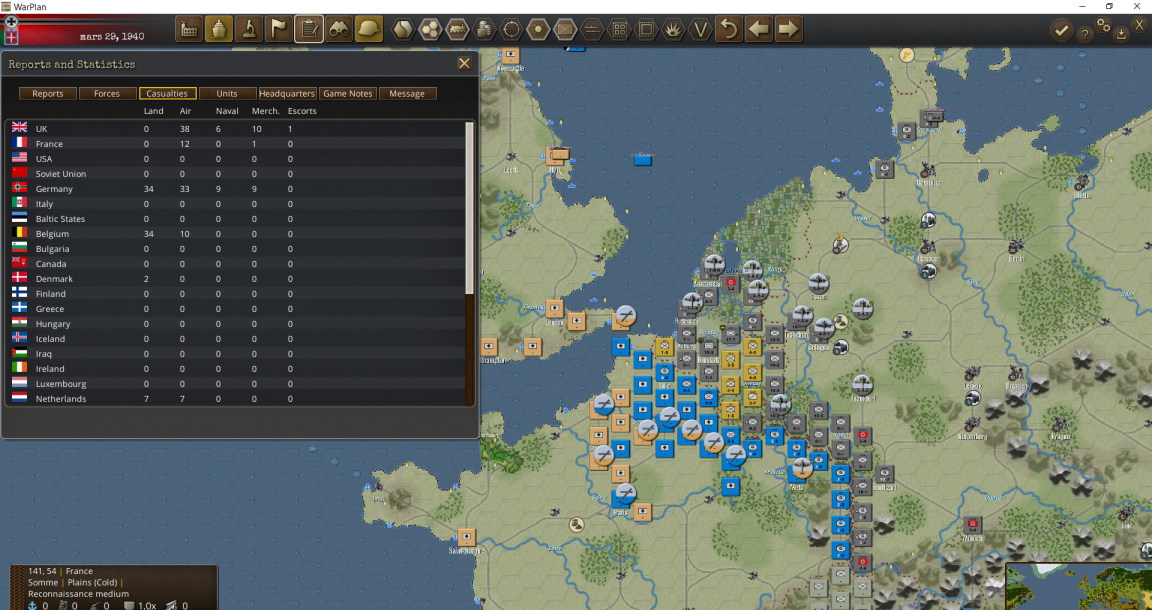
Task: Select the Germany row in casualties
Action: point(235,189)
